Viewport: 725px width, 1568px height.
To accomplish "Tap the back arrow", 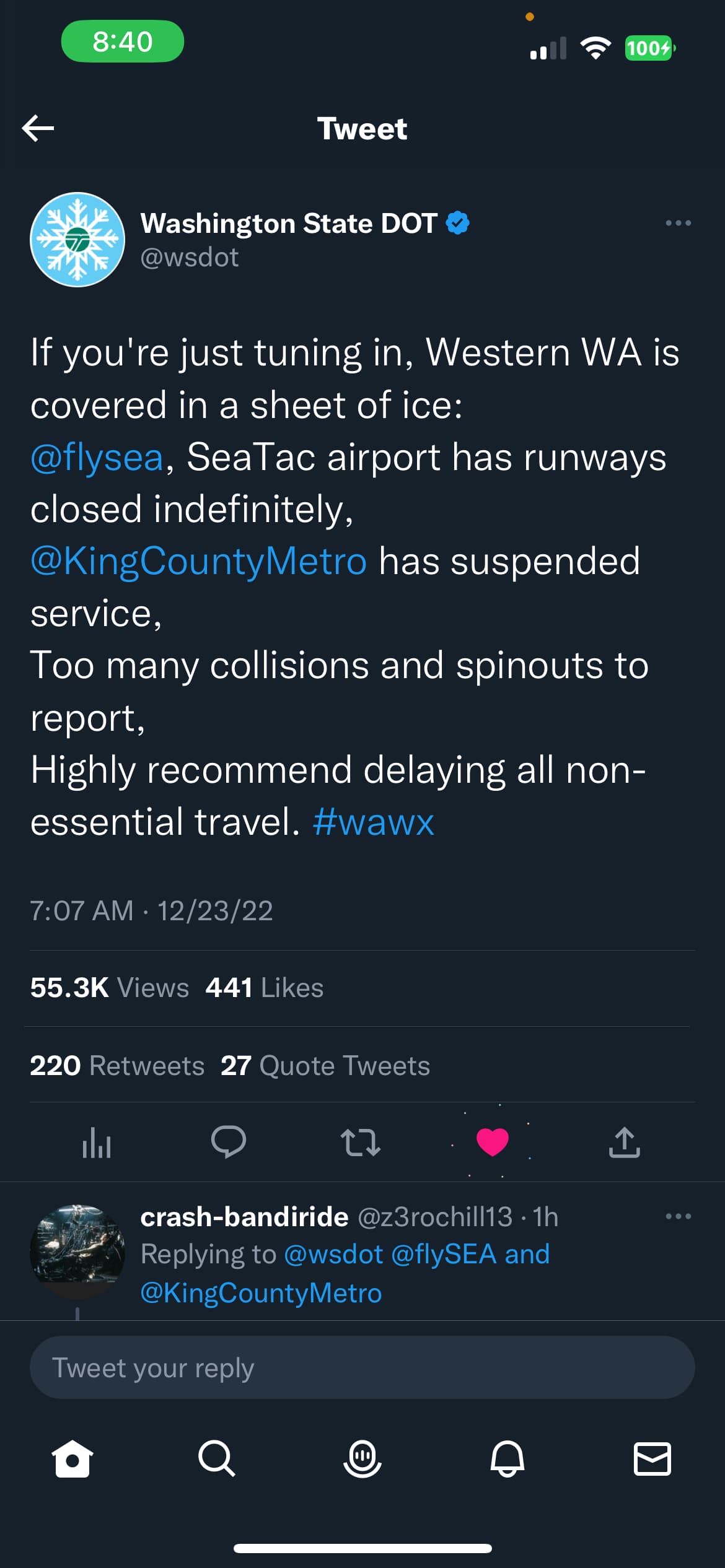I will click(x=38, y=128).
